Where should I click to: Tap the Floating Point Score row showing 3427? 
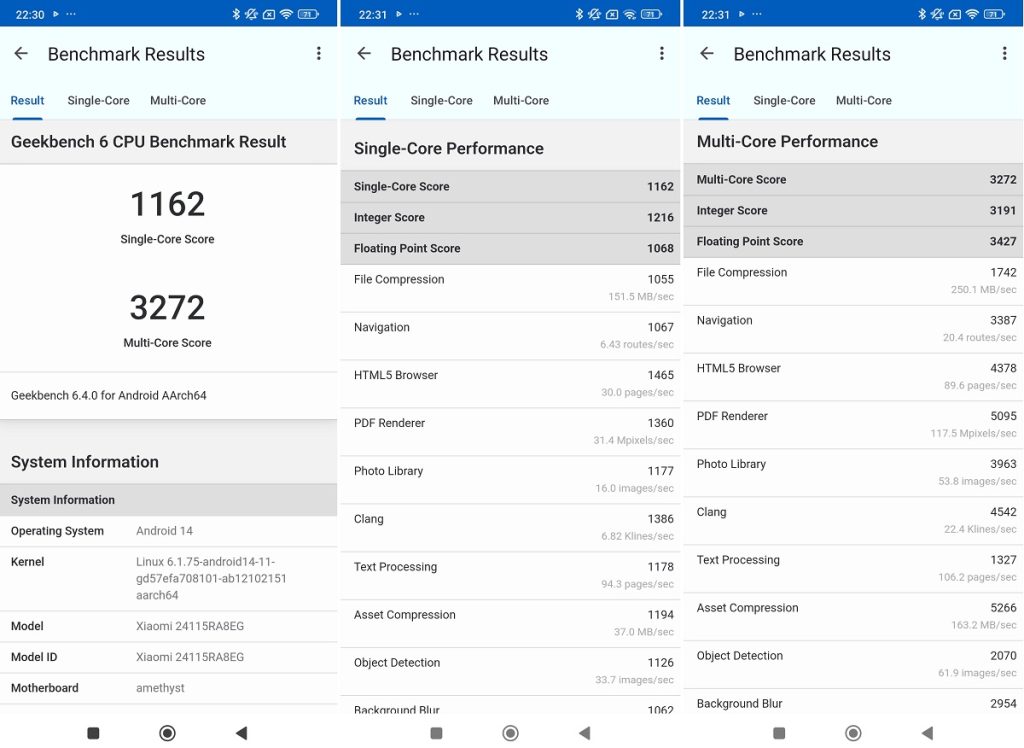coord(854,242)
